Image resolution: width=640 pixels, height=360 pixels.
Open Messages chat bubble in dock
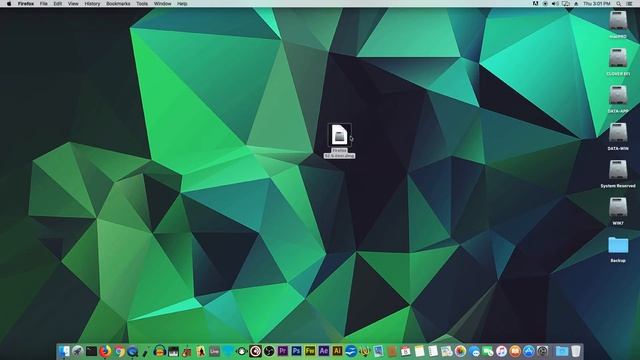pos(474,351)
